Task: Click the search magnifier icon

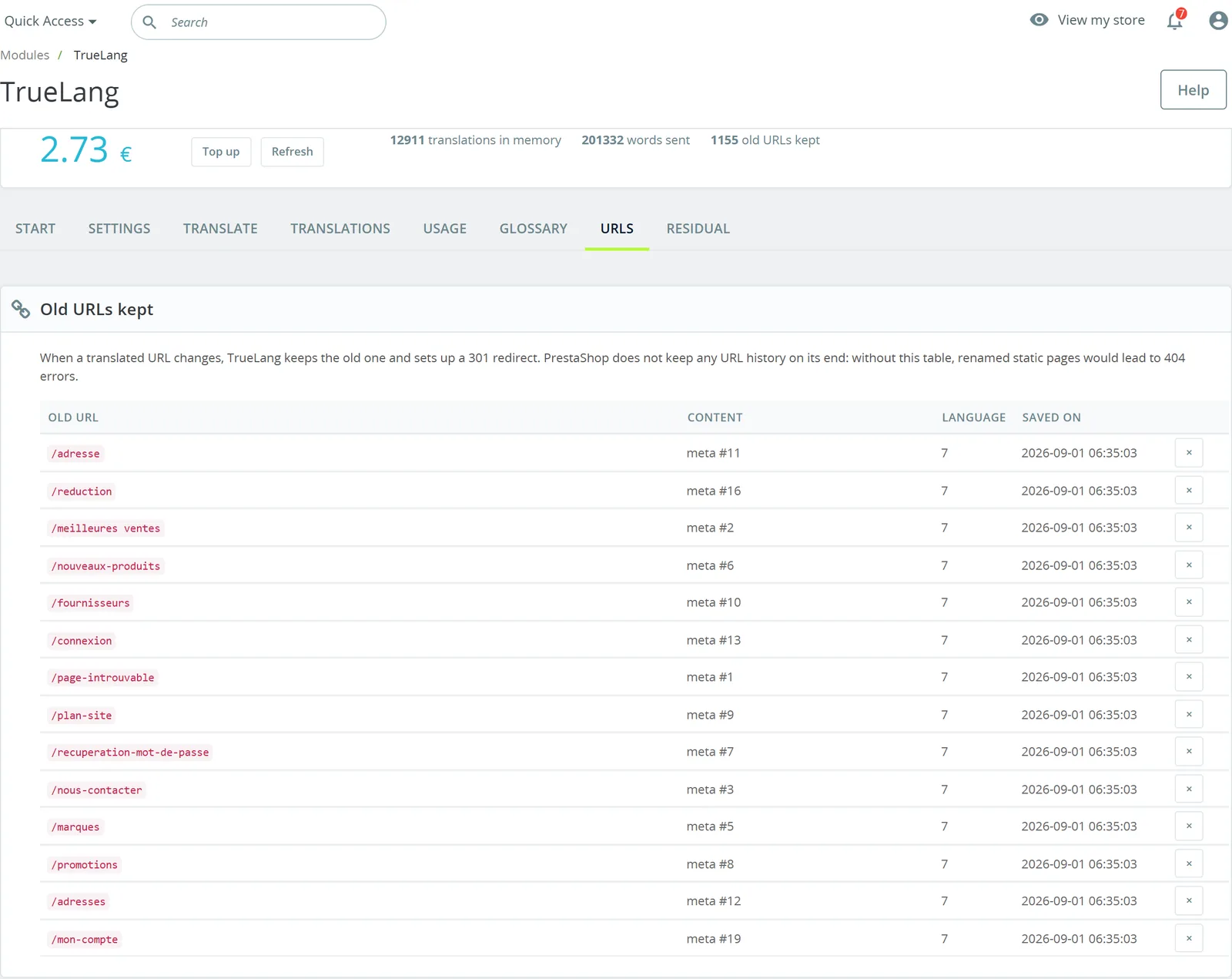Action: point(149,22)
